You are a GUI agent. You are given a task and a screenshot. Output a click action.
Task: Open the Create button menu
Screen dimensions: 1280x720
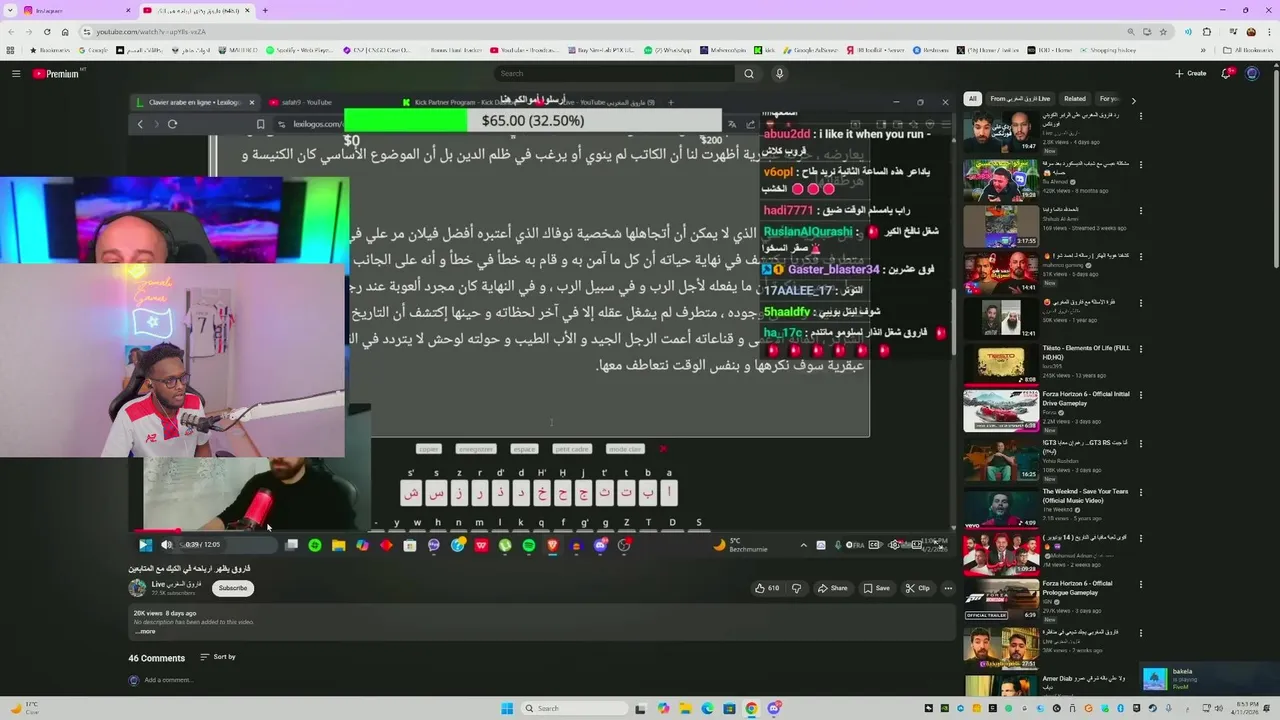(x=1191, y=73)
